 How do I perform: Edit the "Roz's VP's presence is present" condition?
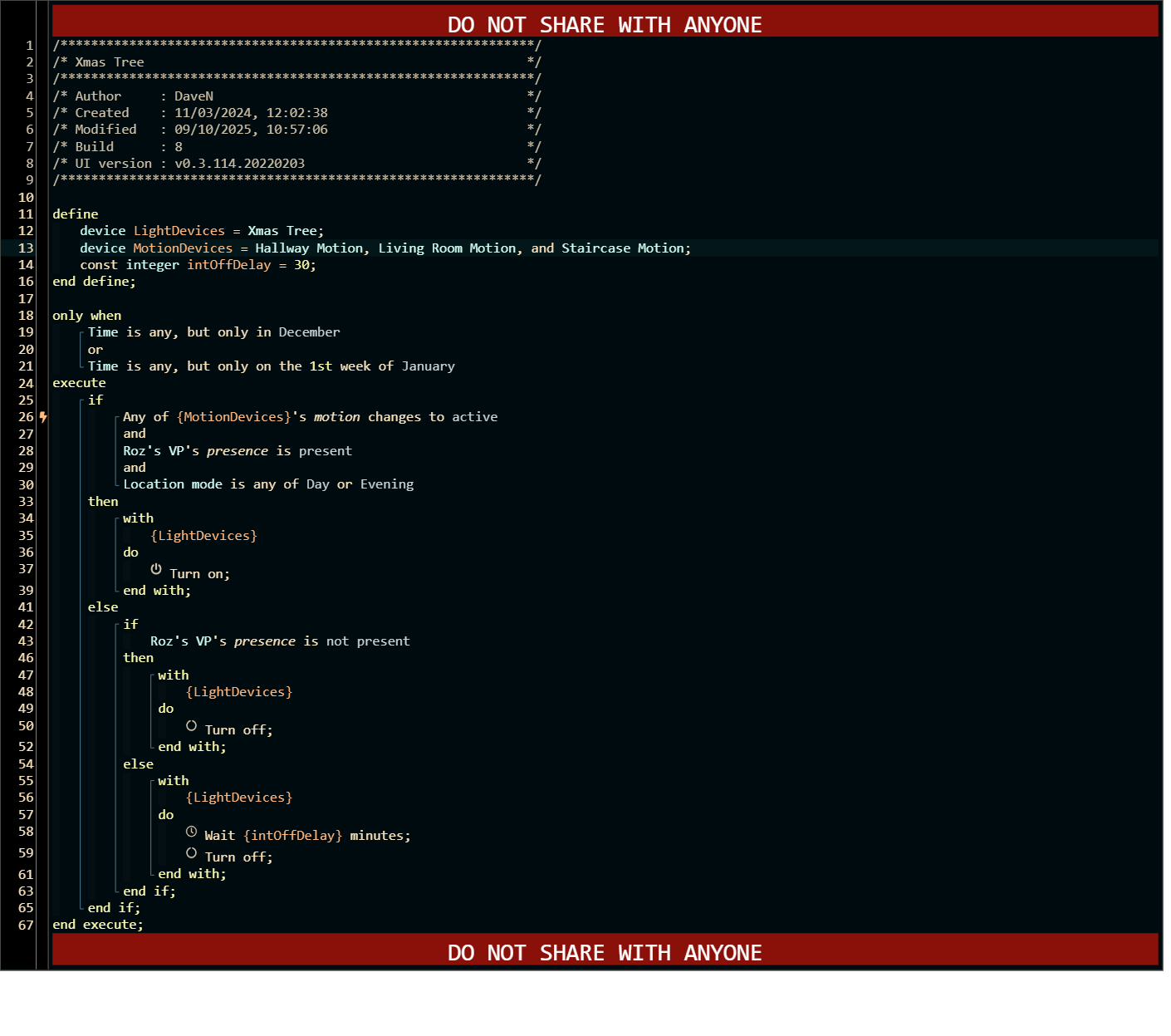click(x=237, y=451)
